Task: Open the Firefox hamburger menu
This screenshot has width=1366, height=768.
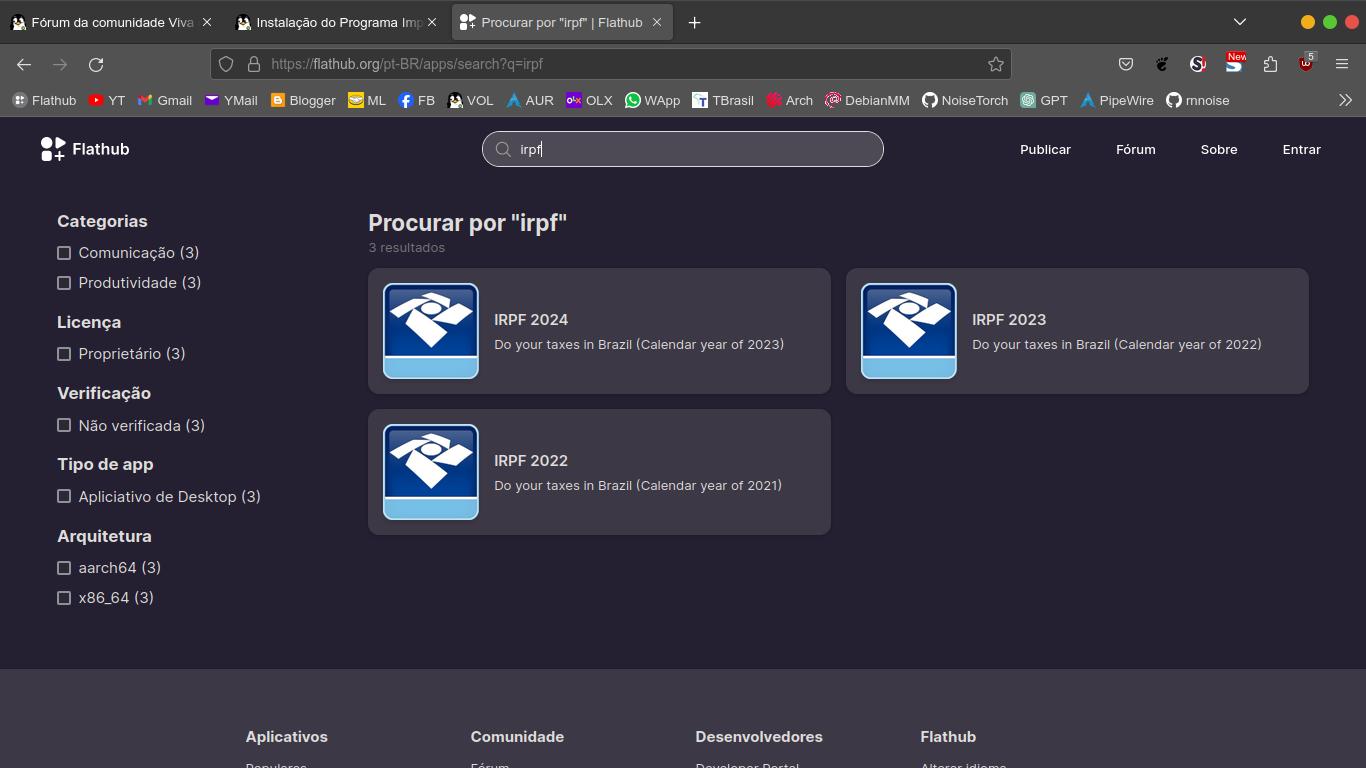Action: click(1342, 64)
